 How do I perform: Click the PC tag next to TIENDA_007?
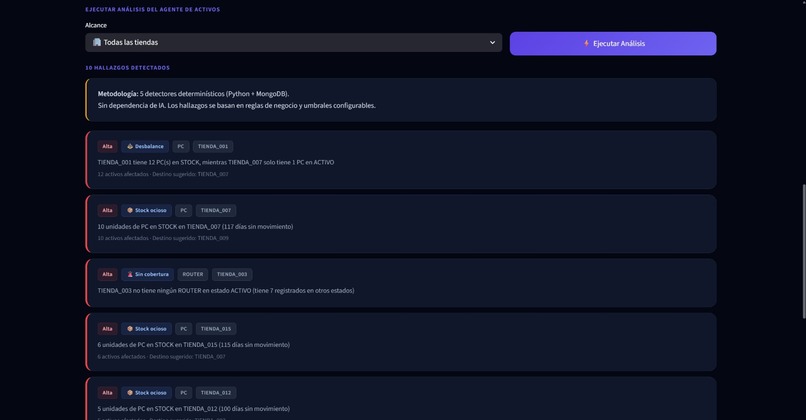tap(184, 210)
